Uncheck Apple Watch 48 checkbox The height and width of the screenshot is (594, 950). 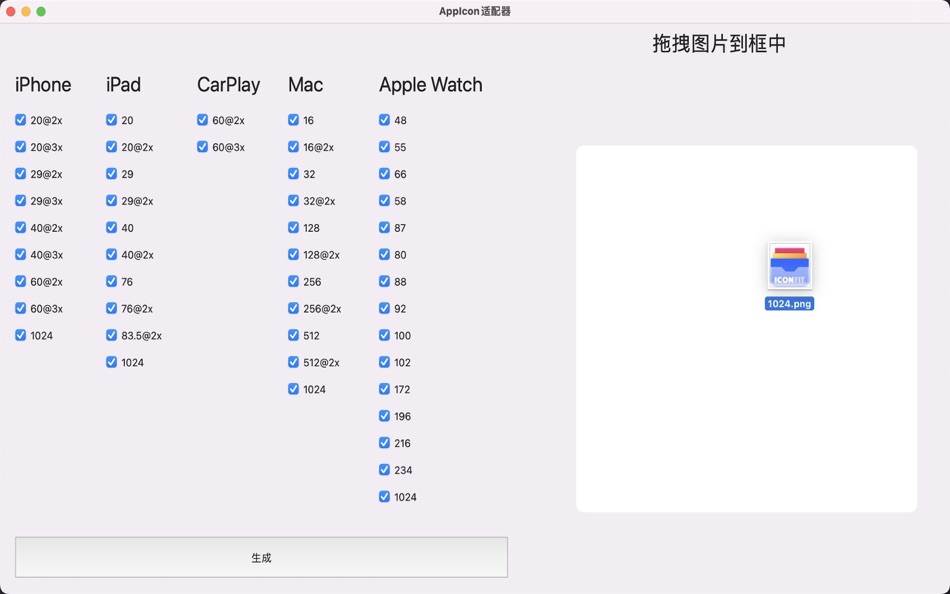tap(384, 120)
